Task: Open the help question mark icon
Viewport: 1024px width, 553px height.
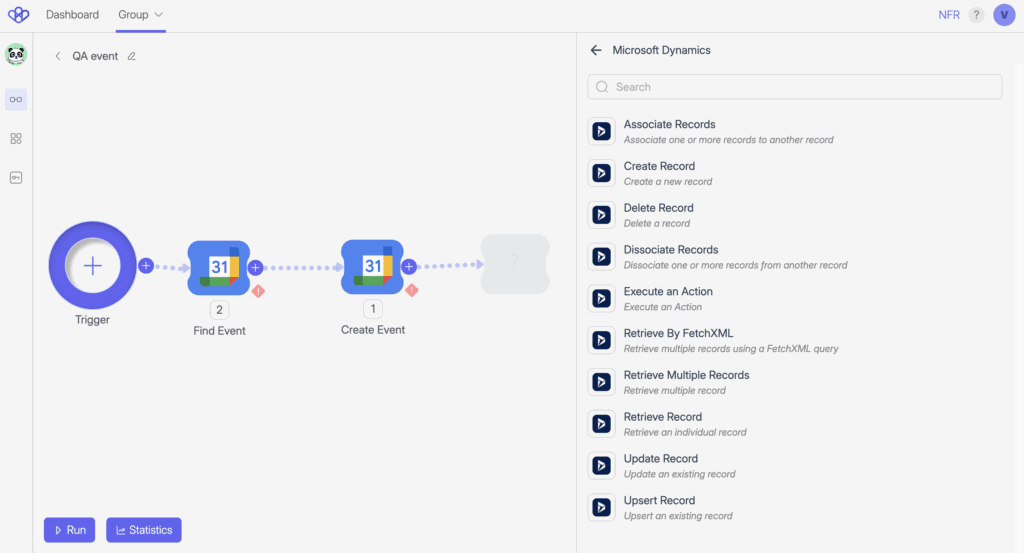Action: [x=976, y=15]
